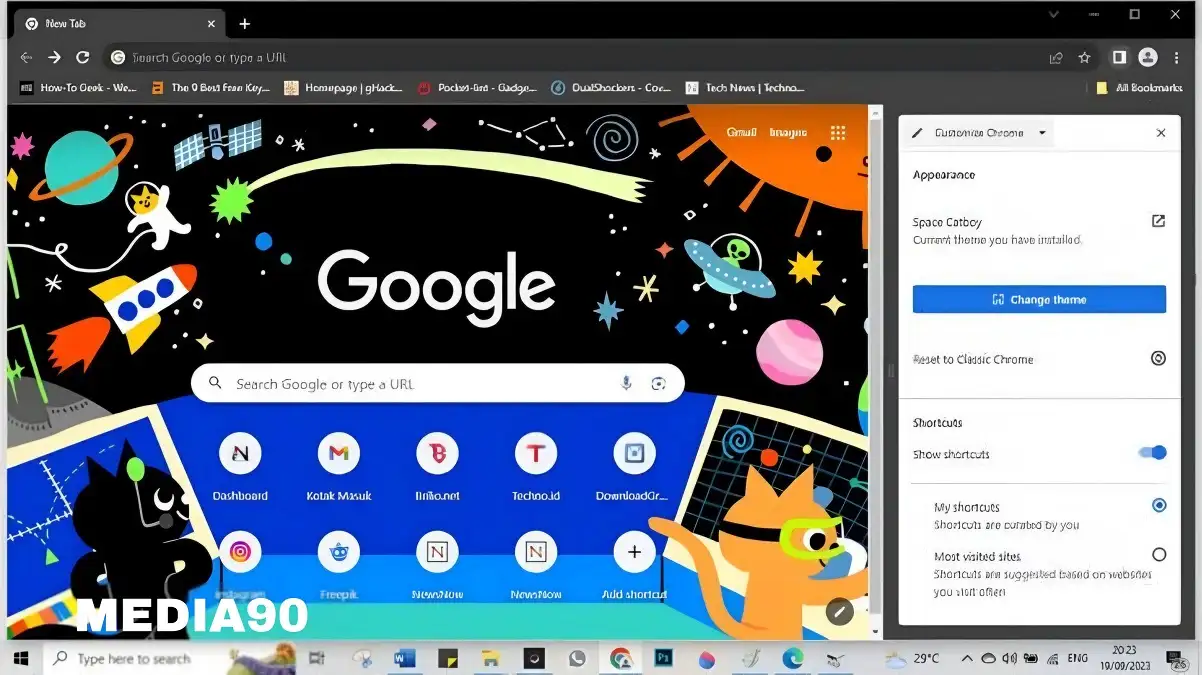Viewport: 1202px width, 675px height.
Task: Open the side panel toggle icon
Action: tap(1119, 58)
